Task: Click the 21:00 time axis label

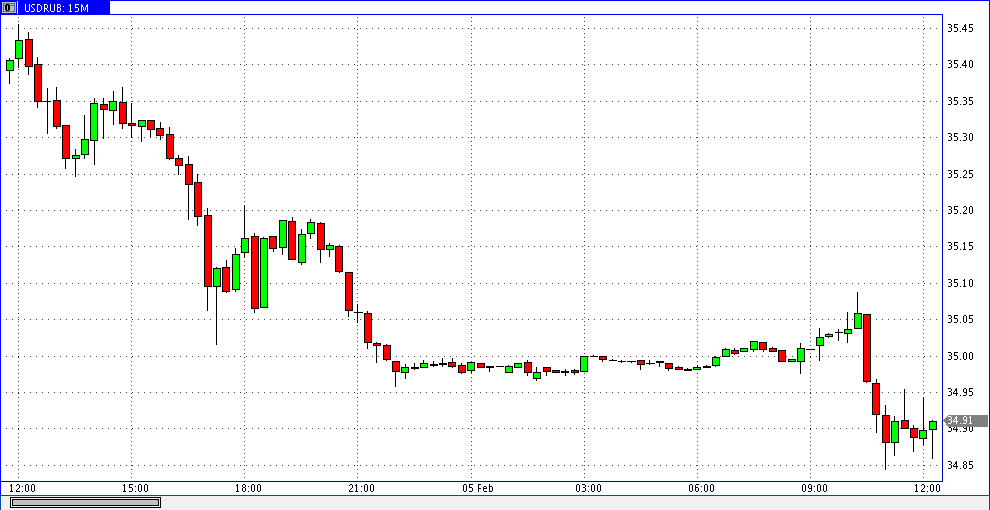Action: point(361,488)
